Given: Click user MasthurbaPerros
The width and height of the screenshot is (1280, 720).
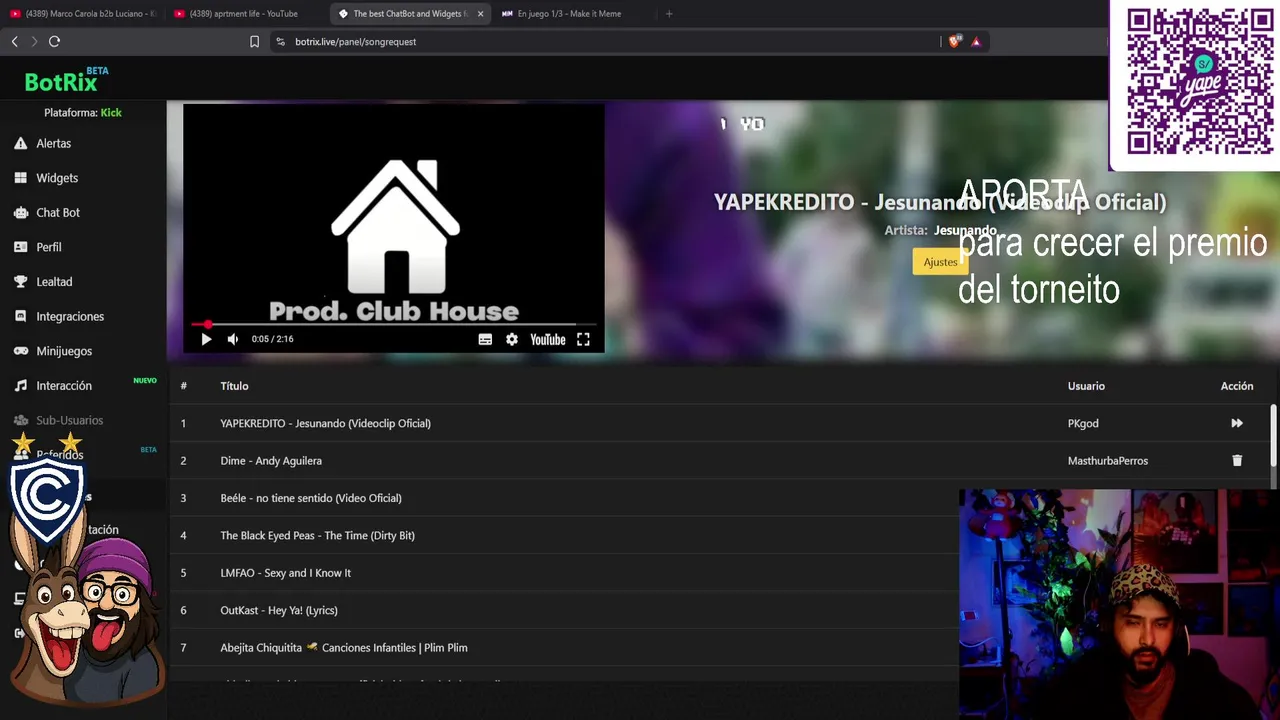Looking at the screenshot, I should click(x=1108, y=461).
